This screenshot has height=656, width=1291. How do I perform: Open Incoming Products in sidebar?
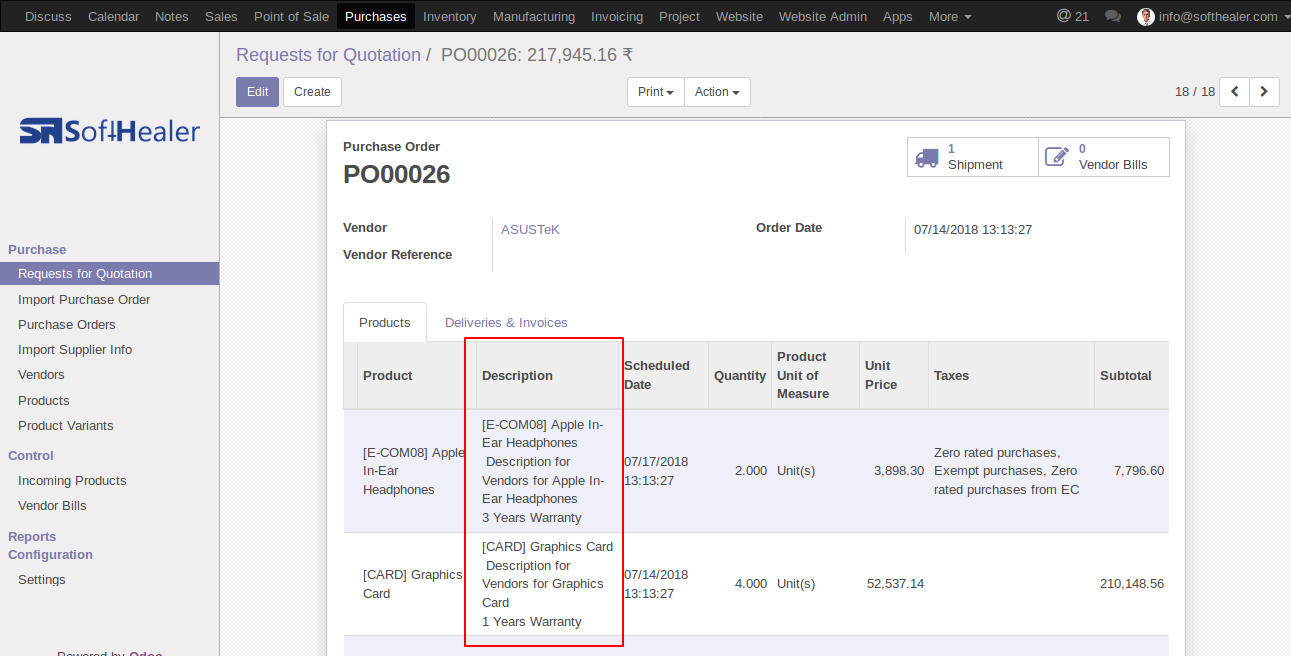tap(72, 480)
